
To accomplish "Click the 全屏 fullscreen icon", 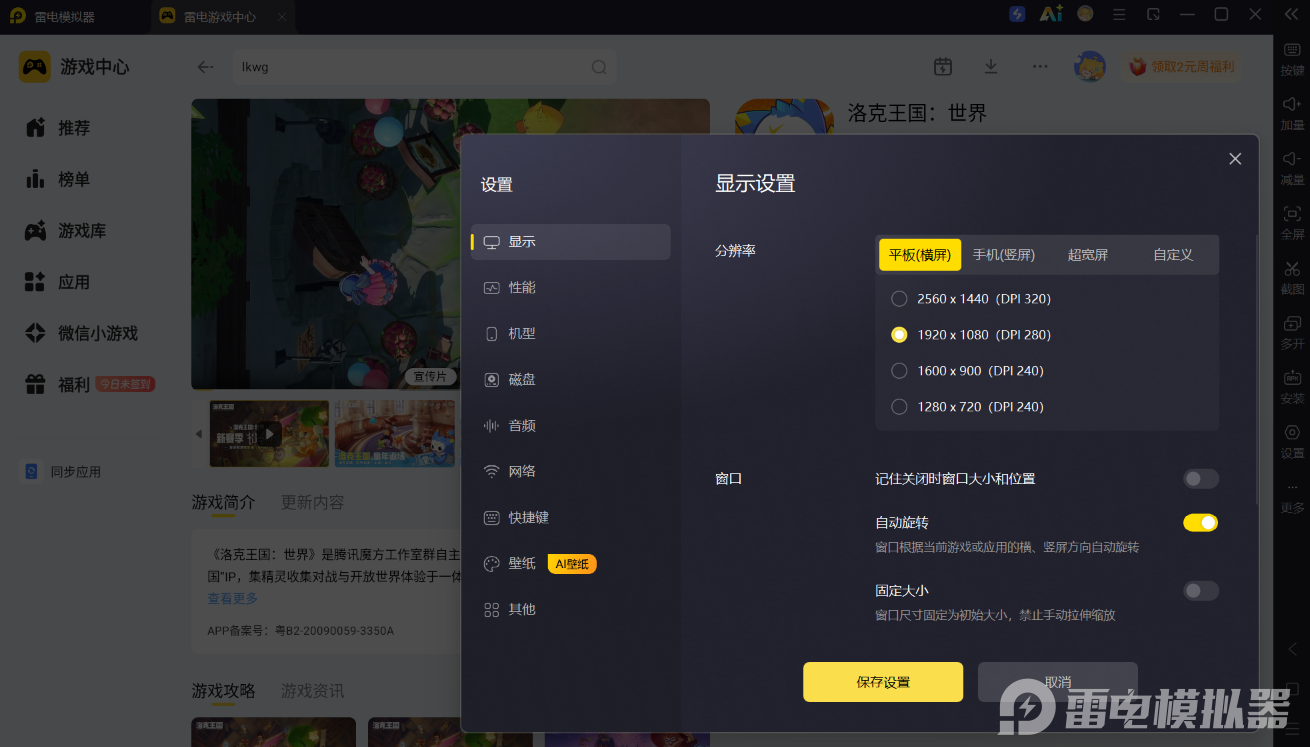I will (x=1292, y=222).
